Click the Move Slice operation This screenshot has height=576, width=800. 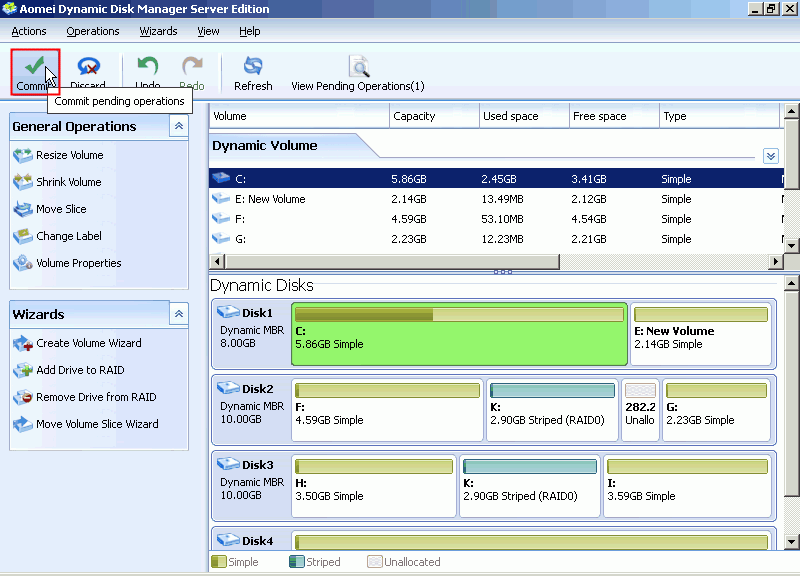61,209
